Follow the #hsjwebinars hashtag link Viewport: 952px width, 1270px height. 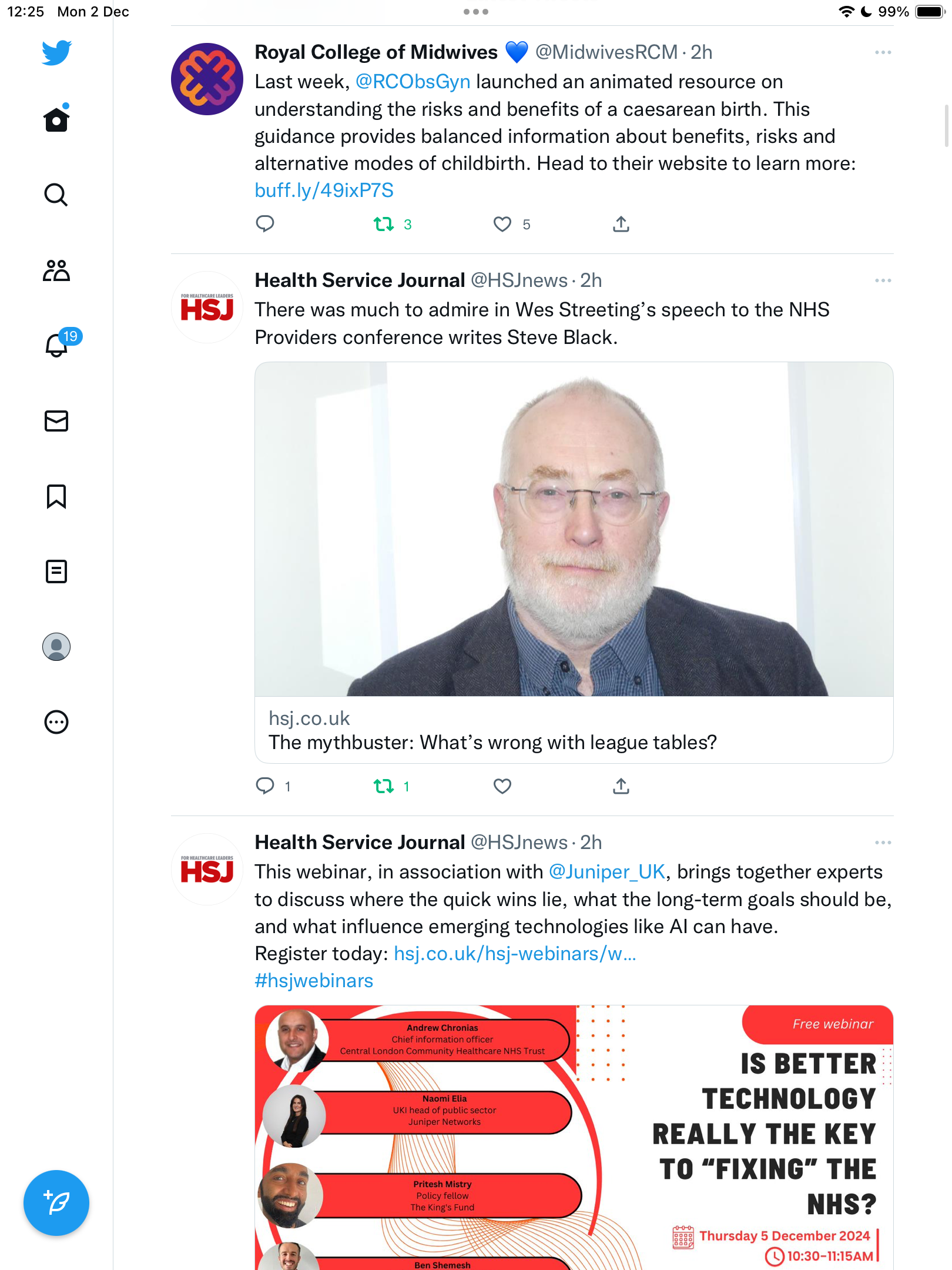pyautogui.click(x=314, y=981)
